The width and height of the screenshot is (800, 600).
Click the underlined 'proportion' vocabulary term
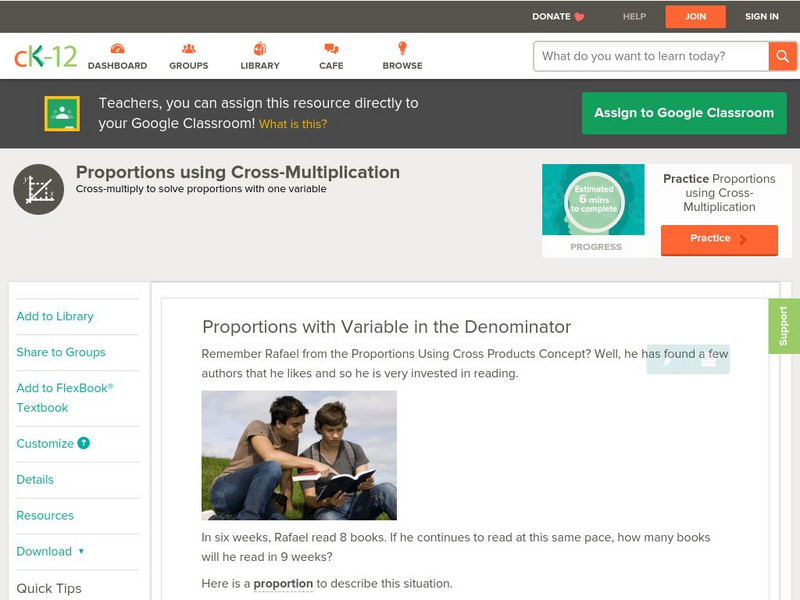283,584
